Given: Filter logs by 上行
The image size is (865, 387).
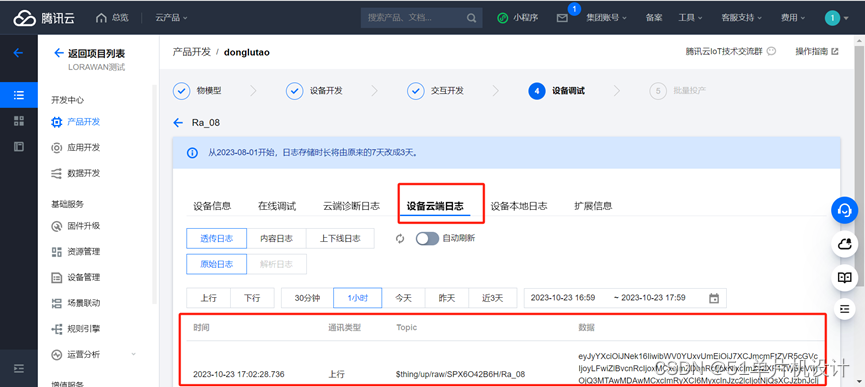Looking at the screenshot, I should 208,298.
